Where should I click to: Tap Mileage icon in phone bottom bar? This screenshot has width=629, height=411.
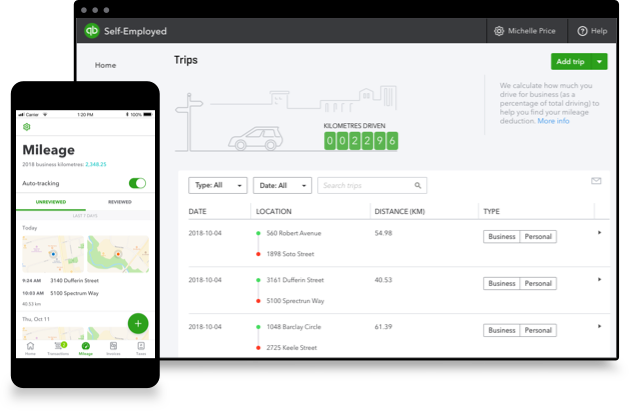click(x=86, y=348)
